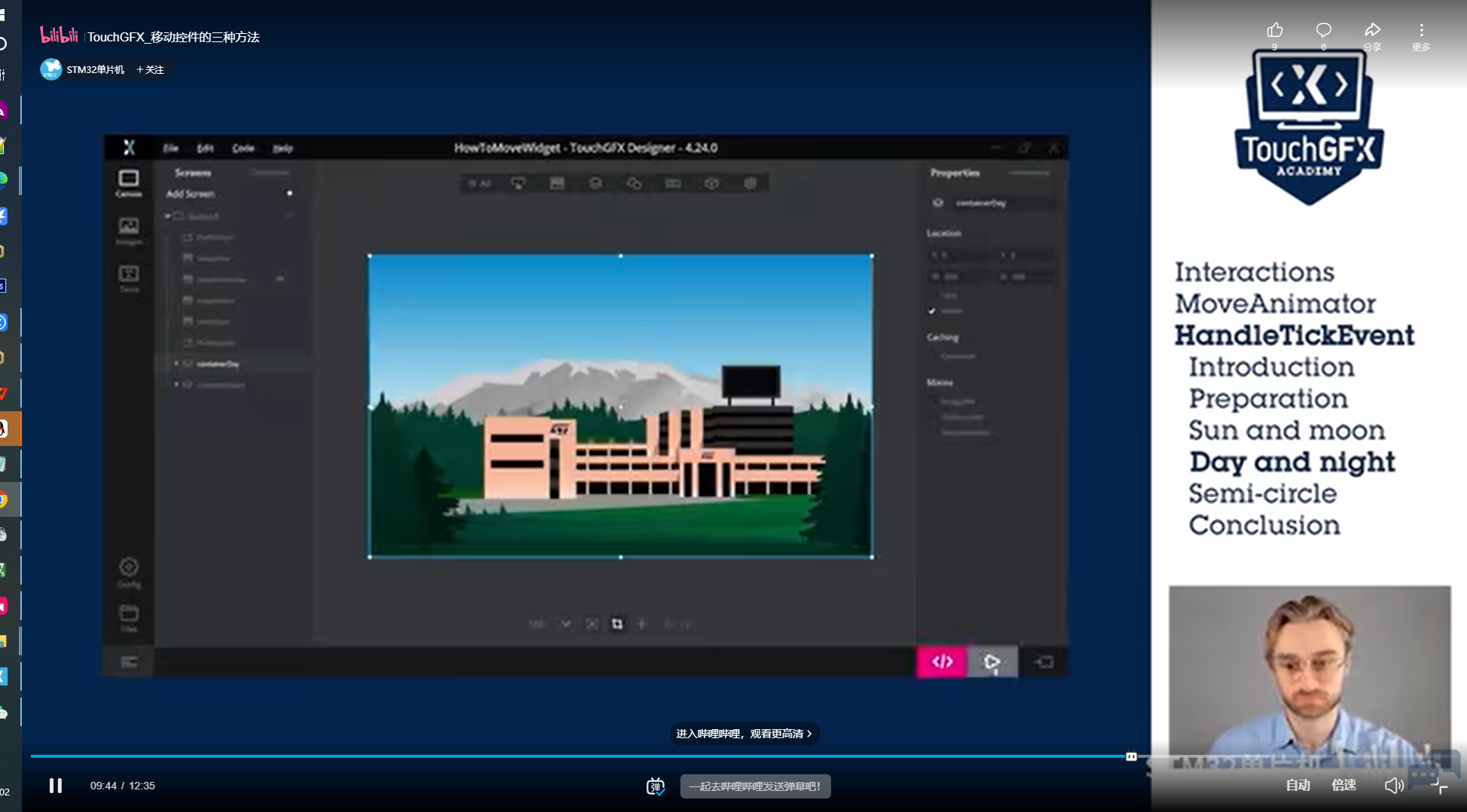Click the exit arrow icon in Designer footer
This screenshot has height=812, width=1467.
pyautogui.click(x=1044, y=661)
